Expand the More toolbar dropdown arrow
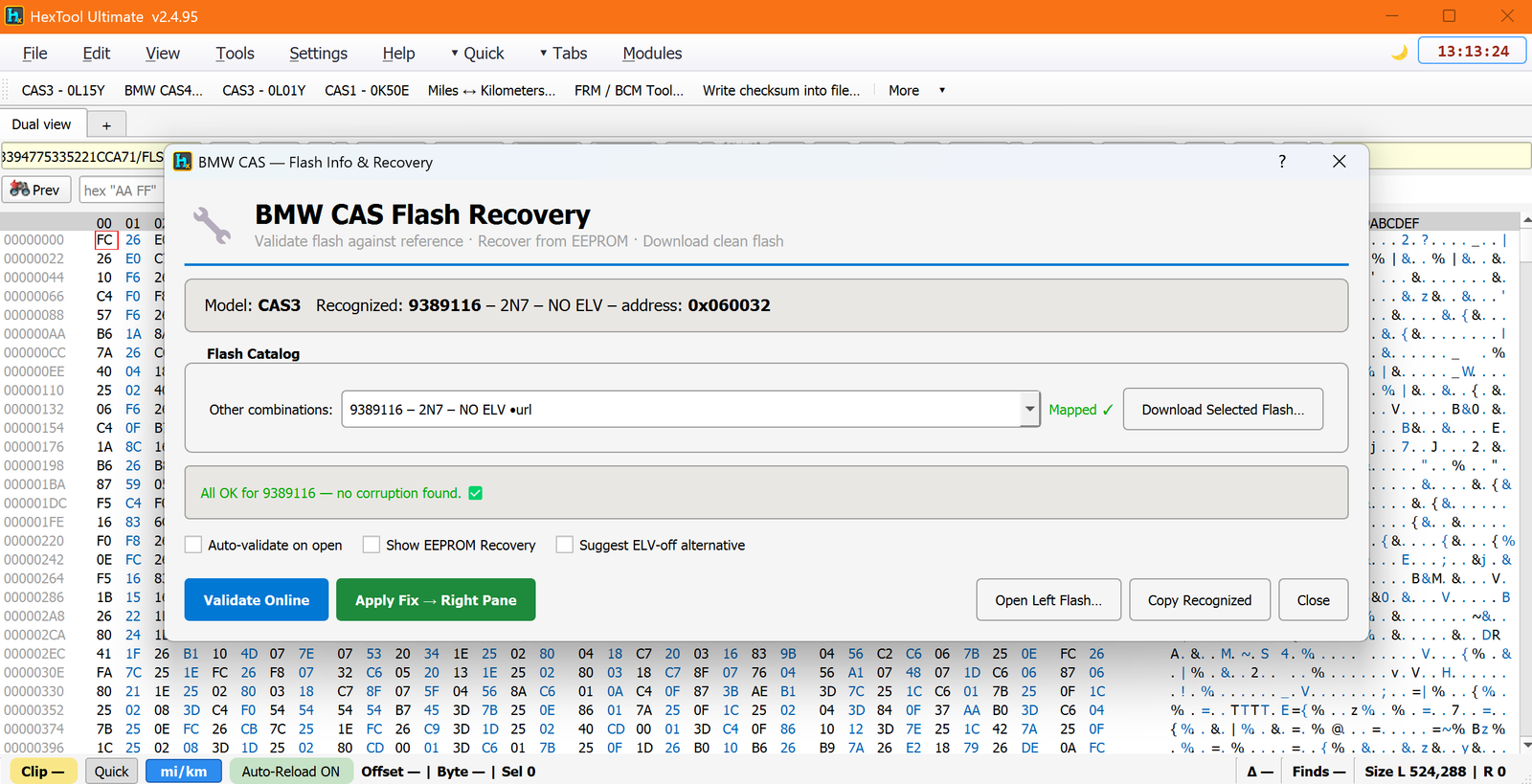 click(x=942, y=90)
